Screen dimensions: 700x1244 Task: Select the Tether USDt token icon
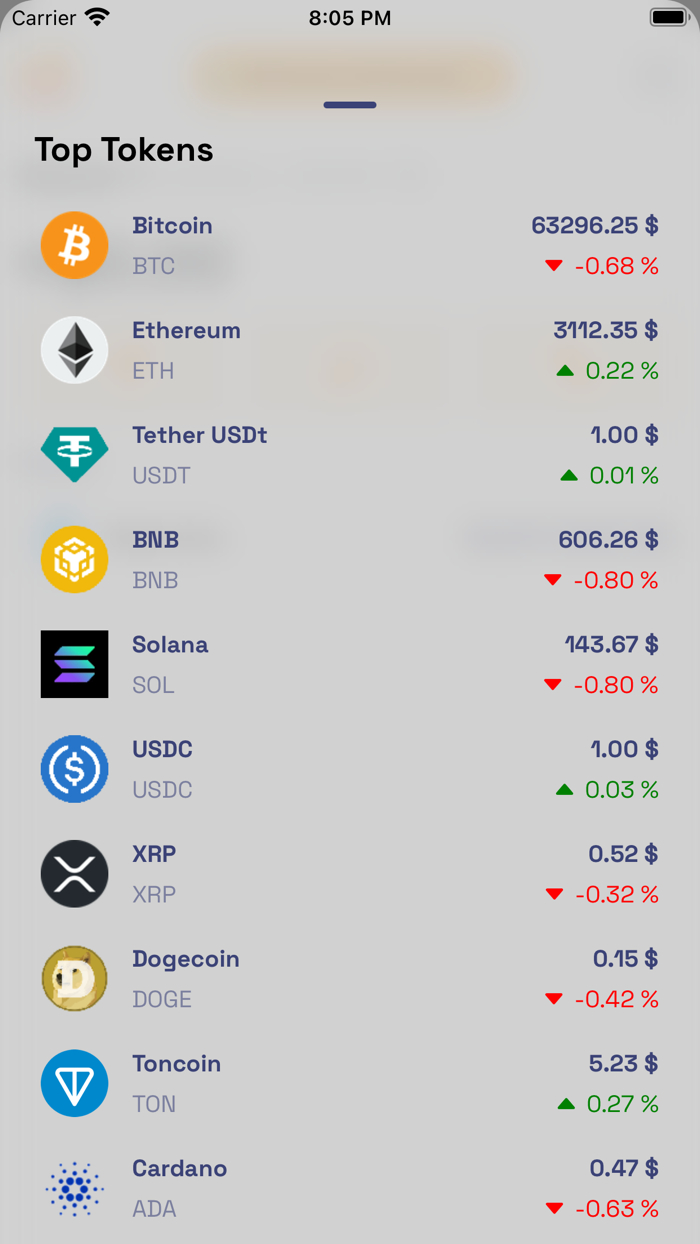pos(74,454)
